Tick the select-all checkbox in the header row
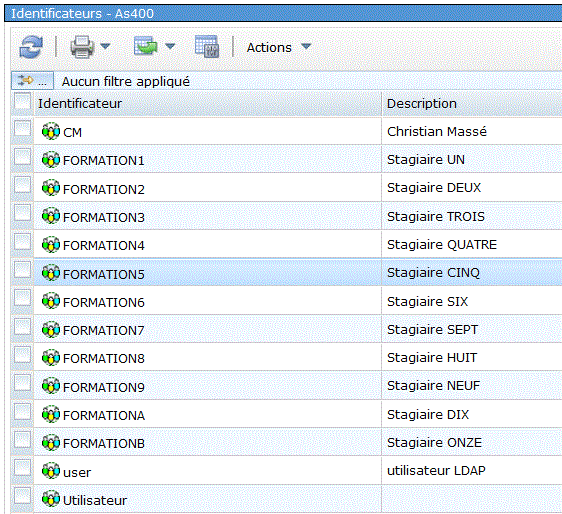562x514 pixels. pos(22,101)
